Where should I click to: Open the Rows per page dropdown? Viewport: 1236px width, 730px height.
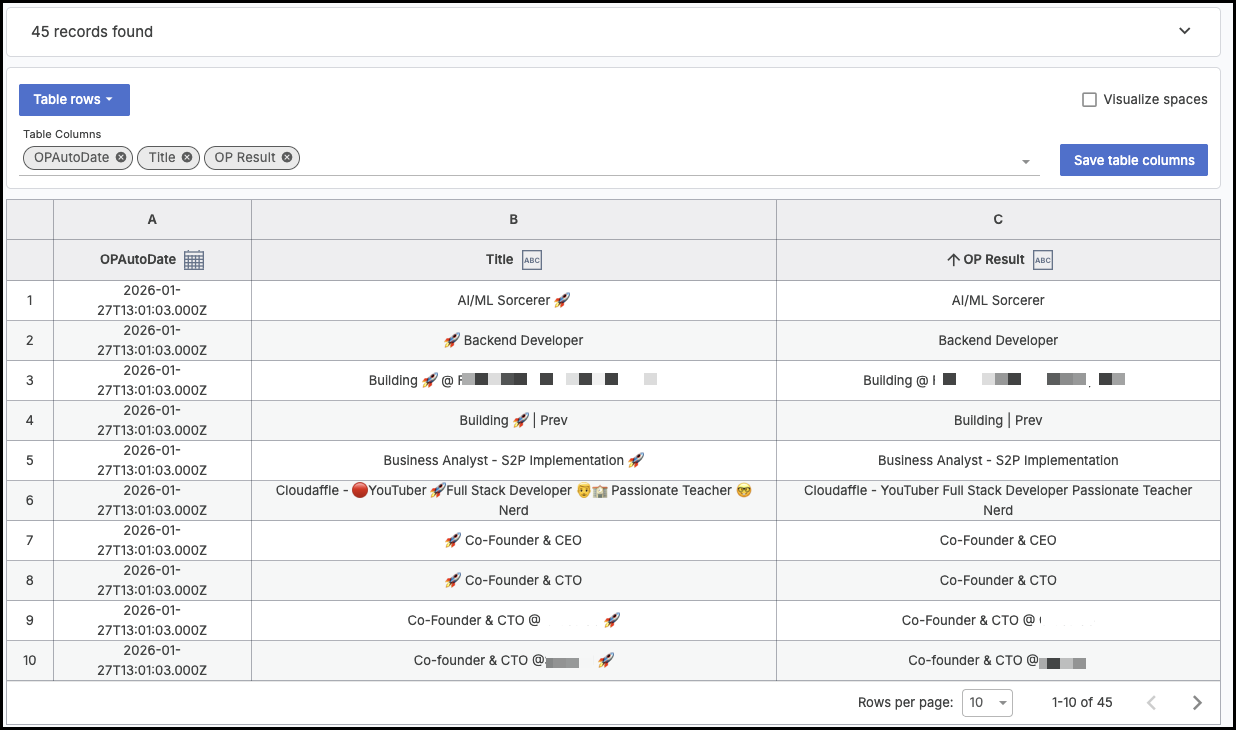pos(987,702)
